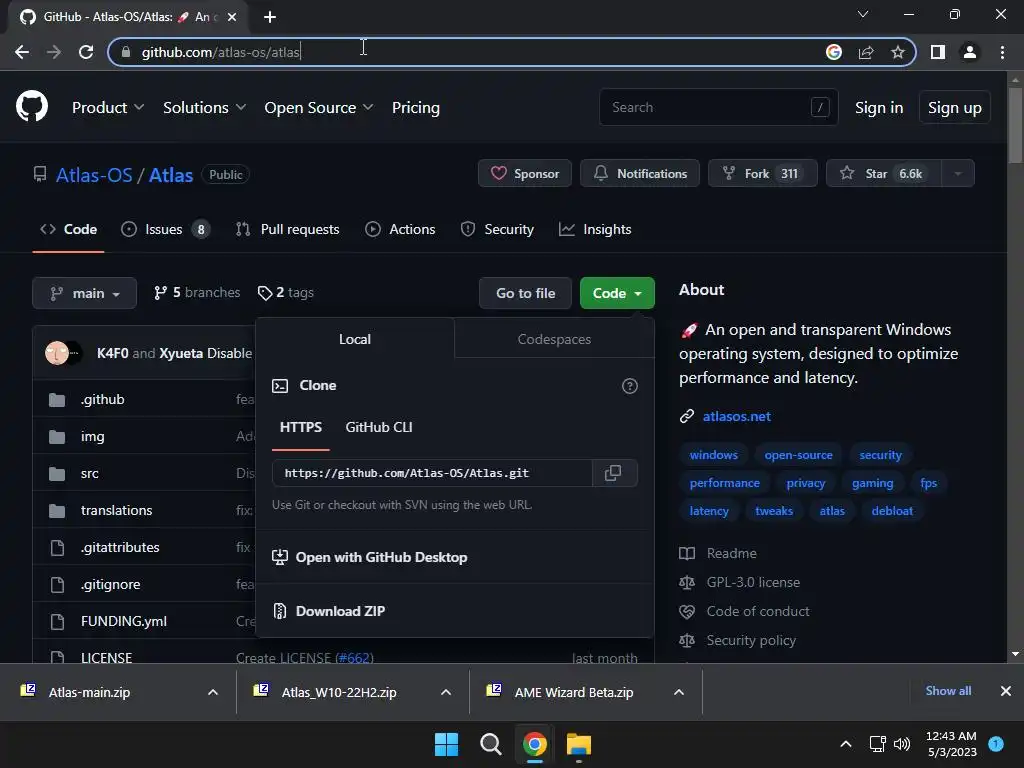Copy the clone URL to clipboard
Viewport: 1024px width, 768px height.
coord(613,473)
